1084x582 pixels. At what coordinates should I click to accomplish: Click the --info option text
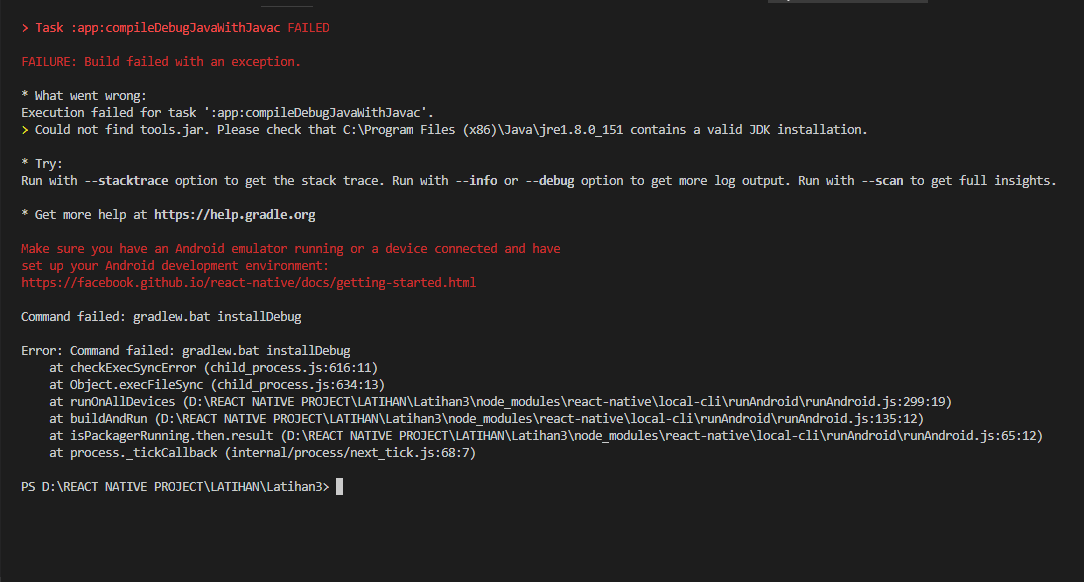pyautogui.click(x=480, y=181)
